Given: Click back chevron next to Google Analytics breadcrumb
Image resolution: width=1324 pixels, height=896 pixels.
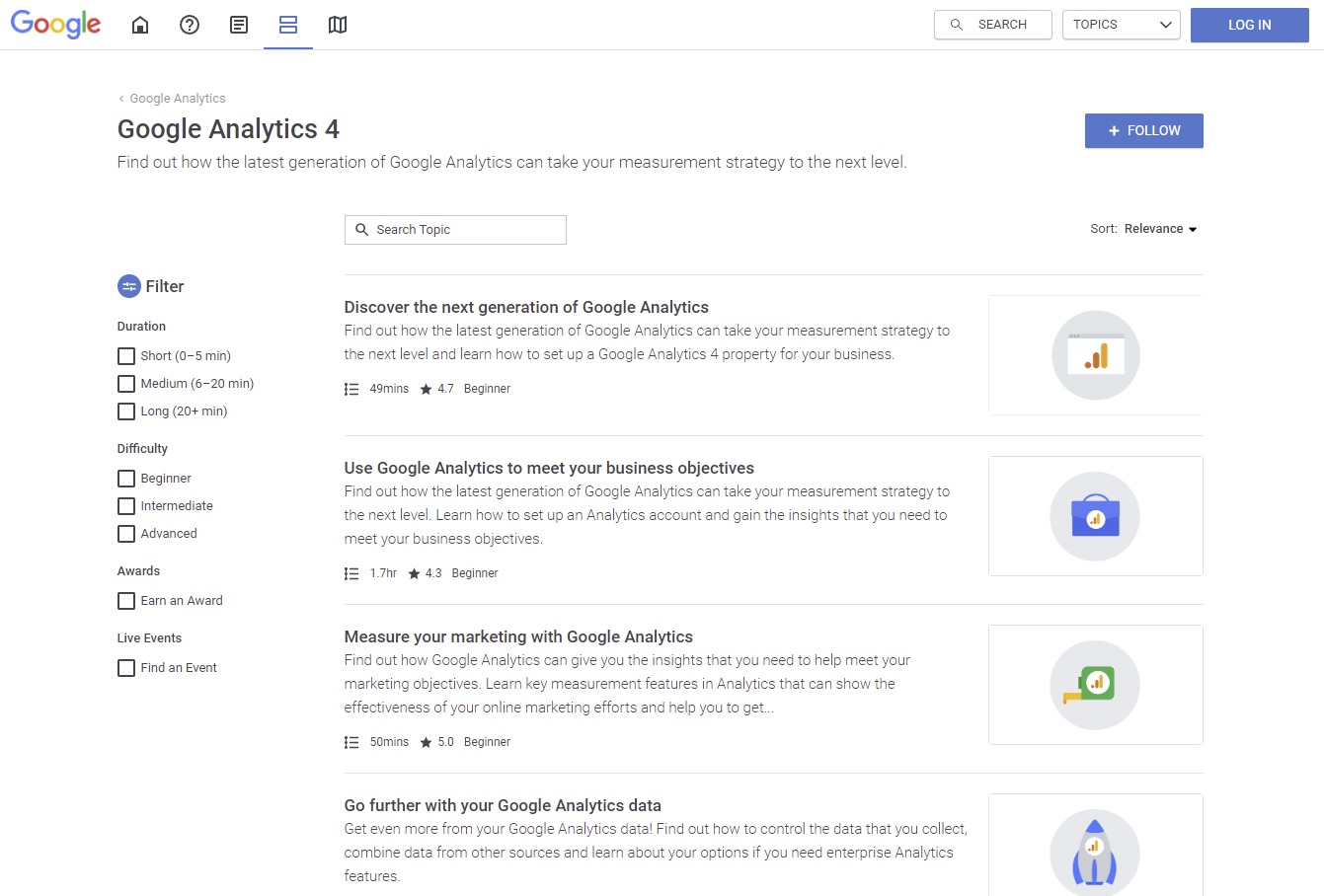Looking at the screenshot, I should coord(121,99).
